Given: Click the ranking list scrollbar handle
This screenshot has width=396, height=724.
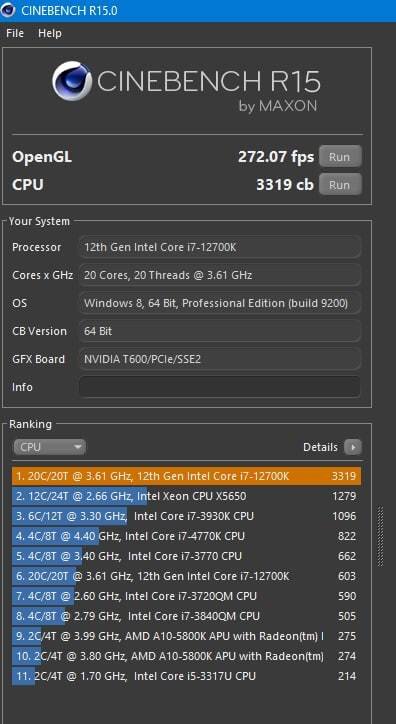Looking at the screenshot, I should coord(381,536).
